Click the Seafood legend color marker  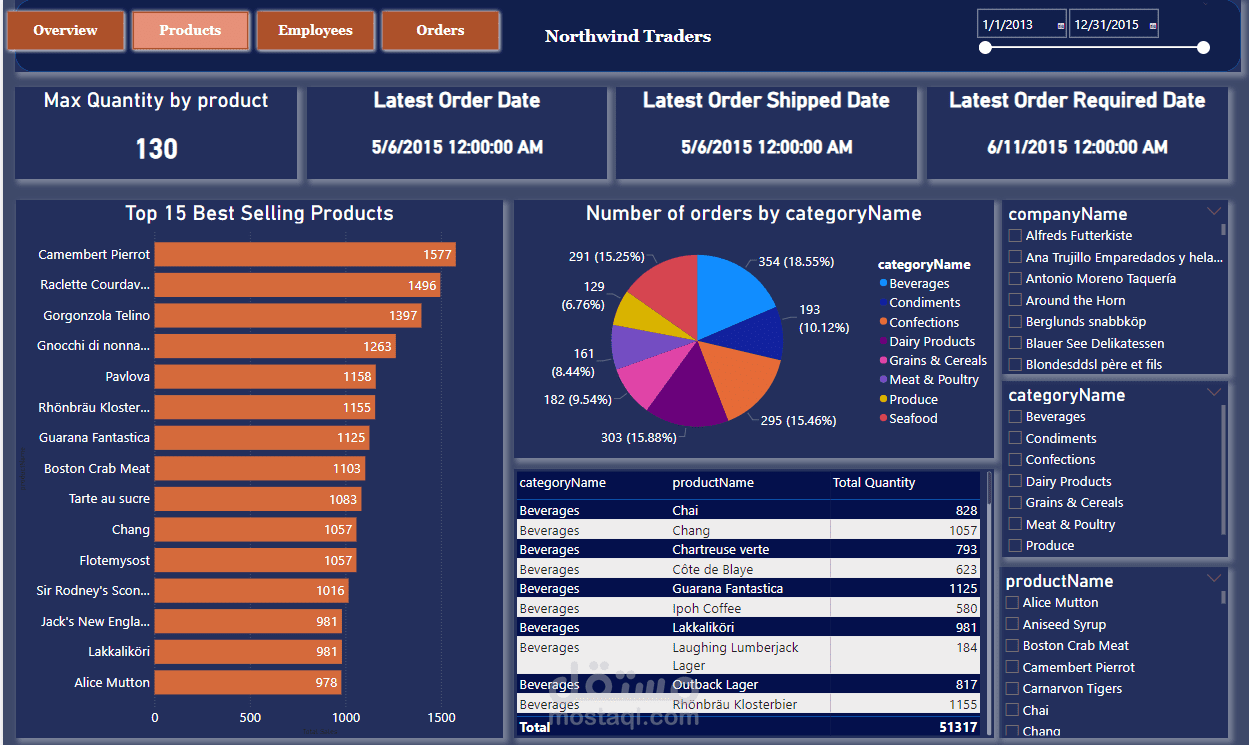tap(883, 418)
